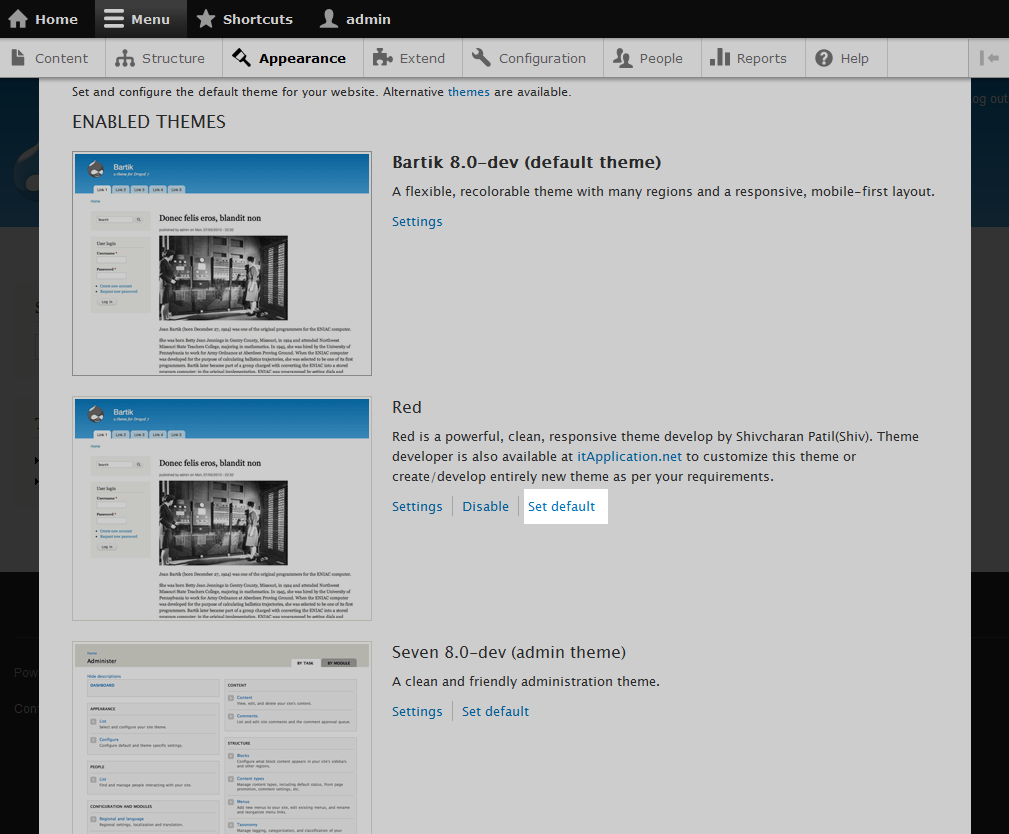Collapse the toolbar with the orientation arrow
Viewport: 1009px width, 834px height.
point(989,58)
